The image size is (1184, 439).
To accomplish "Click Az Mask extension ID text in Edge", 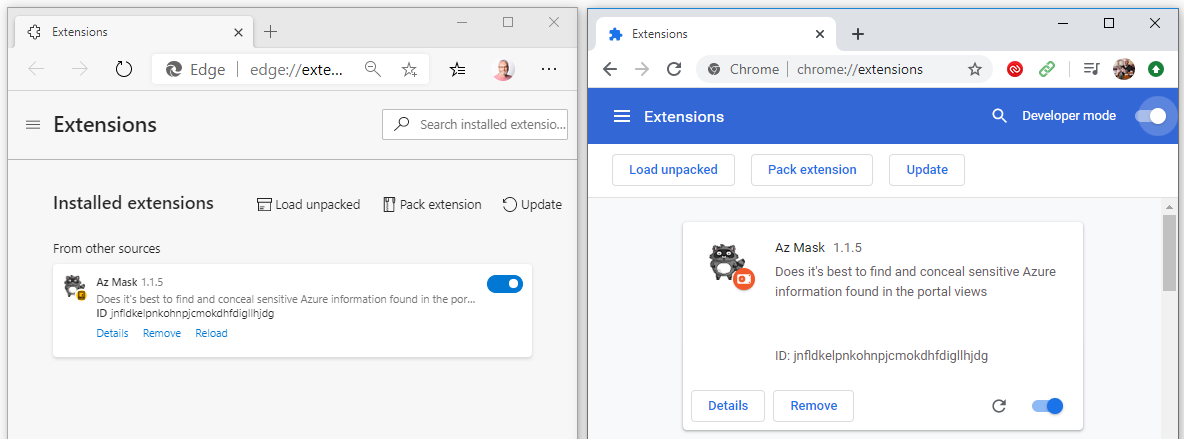I will click(x=185, y=314).
